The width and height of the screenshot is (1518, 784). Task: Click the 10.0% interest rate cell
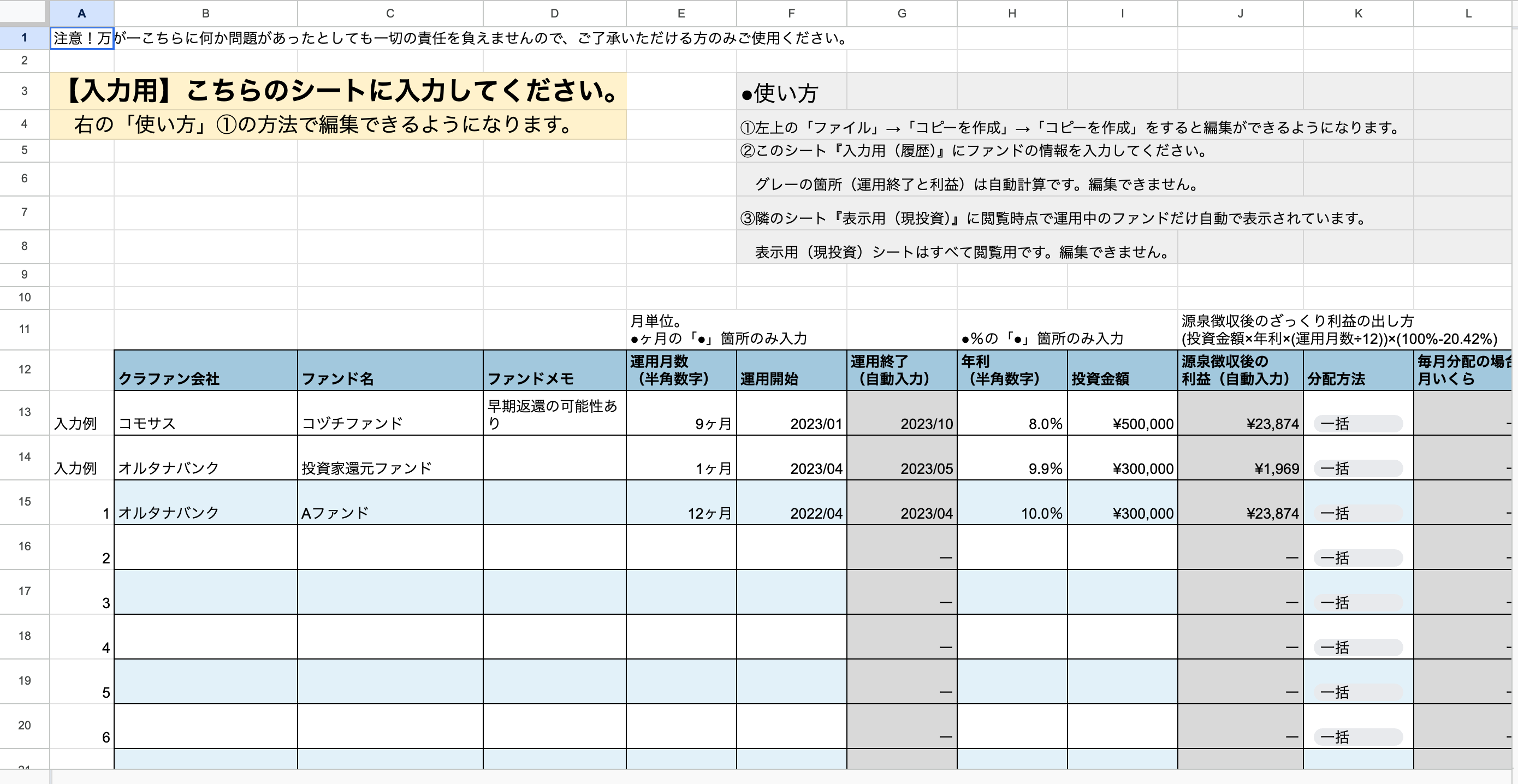(x=1012, y=502)
